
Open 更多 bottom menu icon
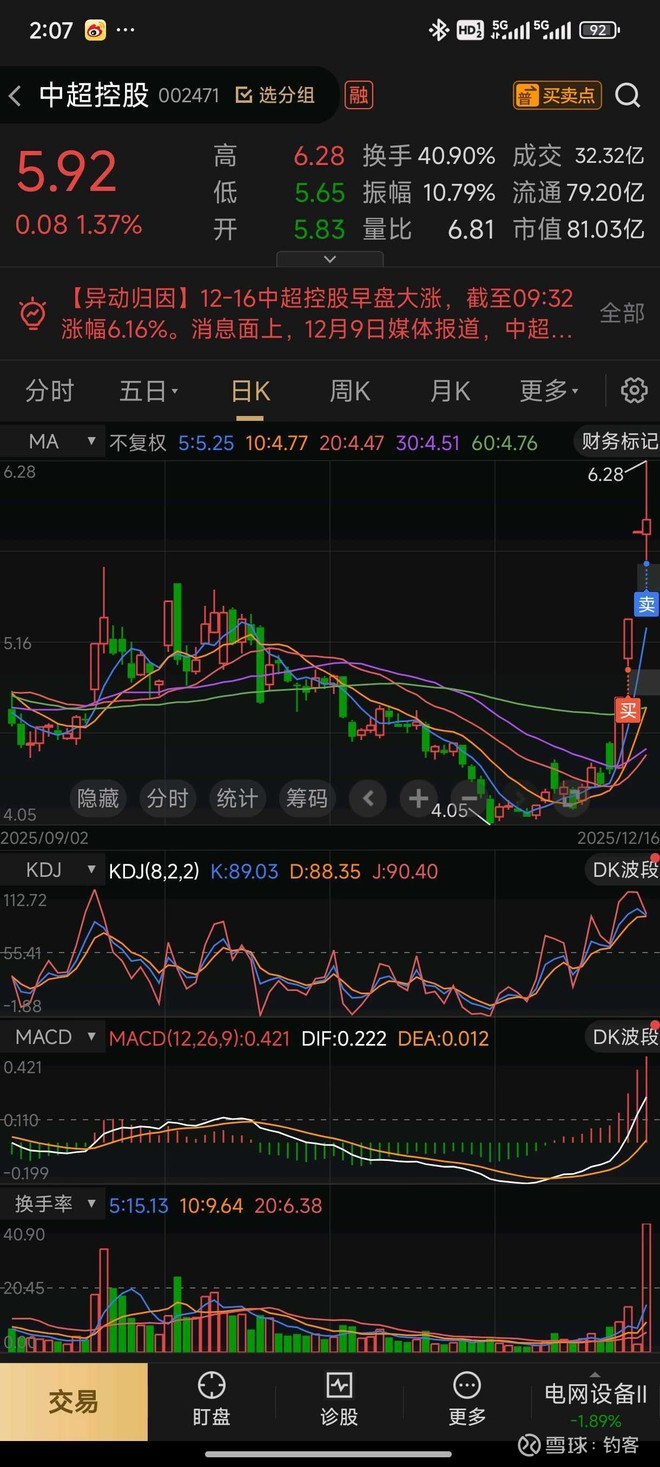coord(467,1399)
